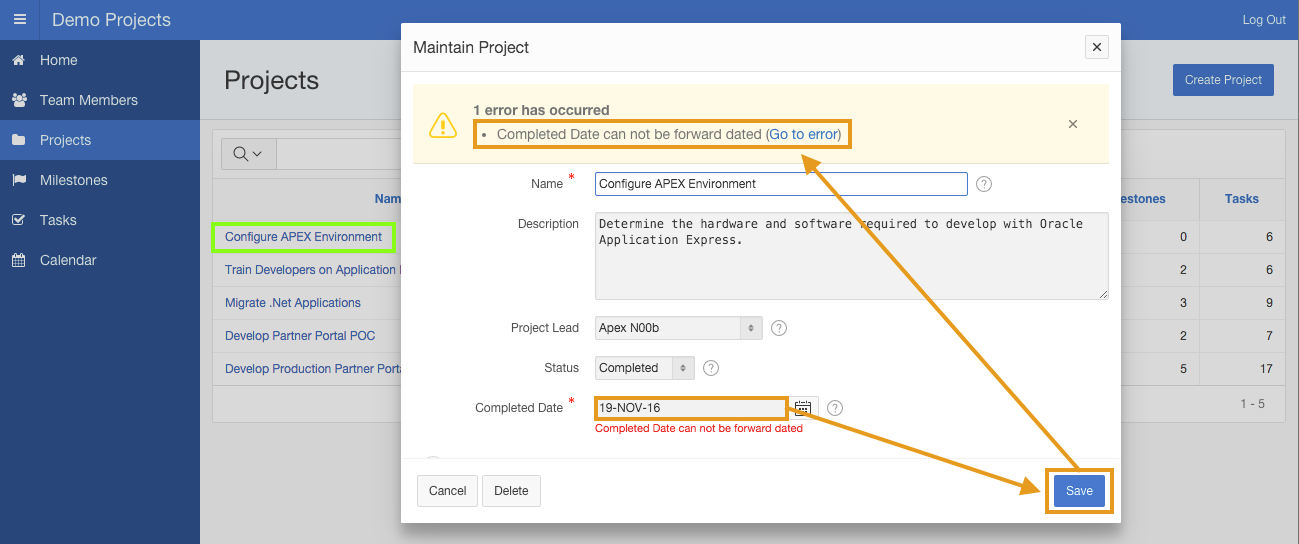Open the Status dropdown
Image resolution: width=1299 pixels, height=544 pixels.
[644, 368]
